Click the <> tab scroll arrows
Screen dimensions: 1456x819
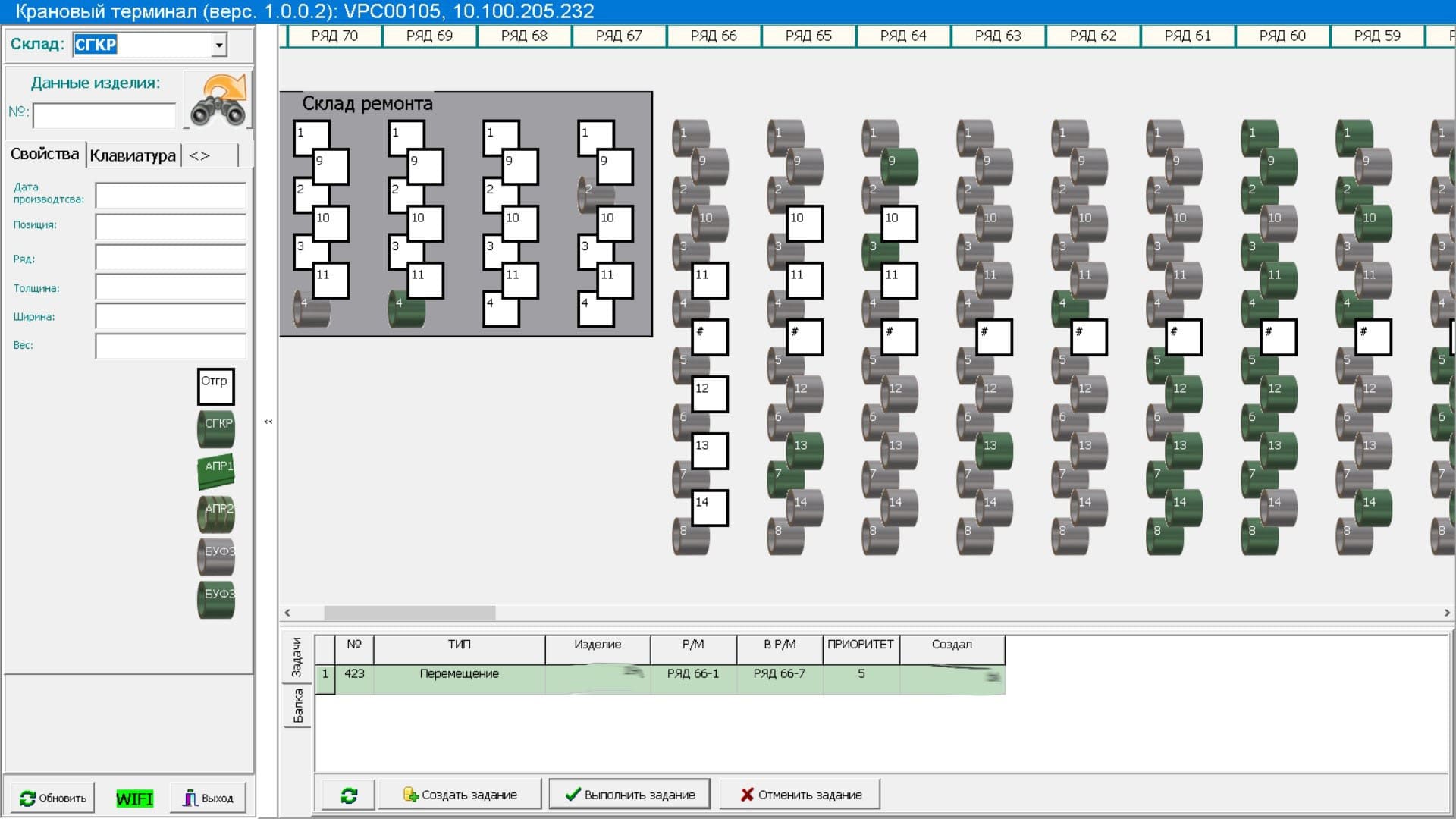[199, 155]
